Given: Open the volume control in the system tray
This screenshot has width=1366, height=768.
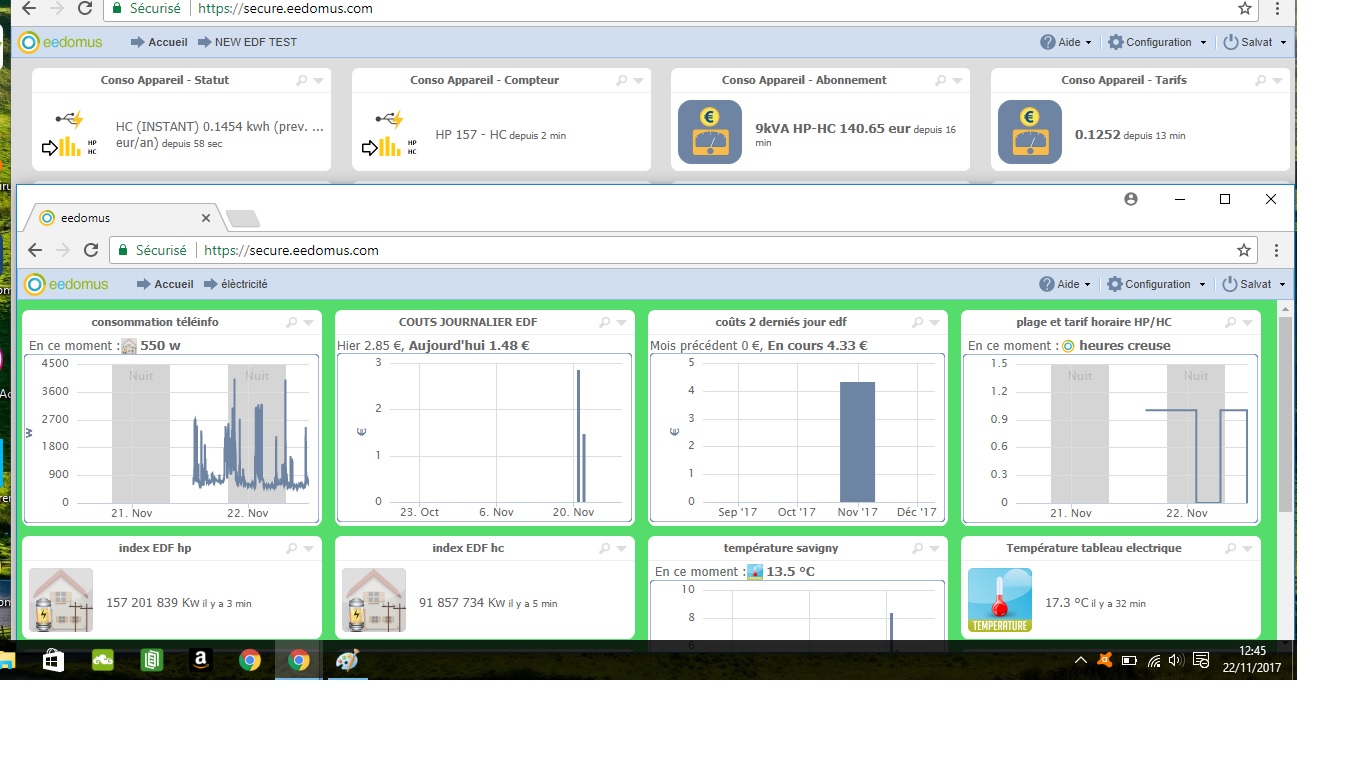Looking at the screenshot, I should pos(1177,660).
